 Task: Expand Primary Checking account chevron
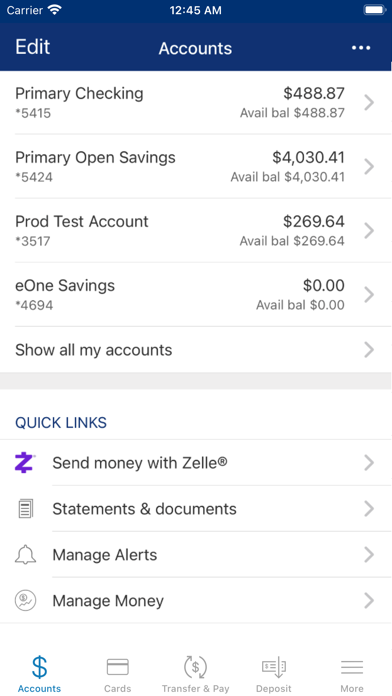click(x=369, y=103)
